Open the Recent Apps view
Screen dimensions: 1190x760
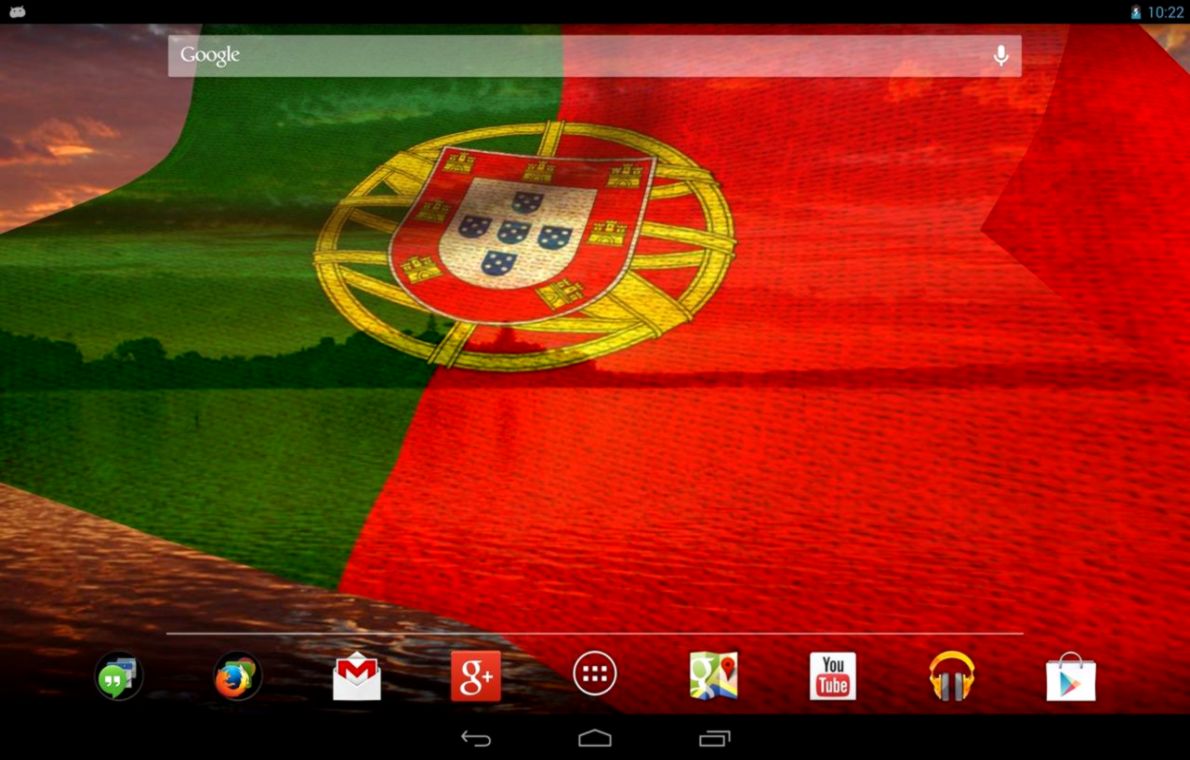click(715, 740)
